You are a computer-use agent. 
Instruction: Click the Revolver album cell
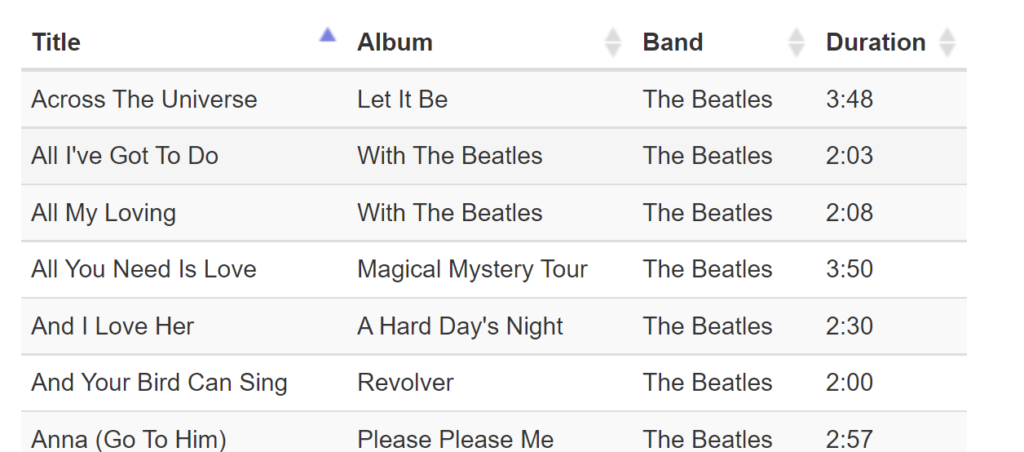pos(405,383)
